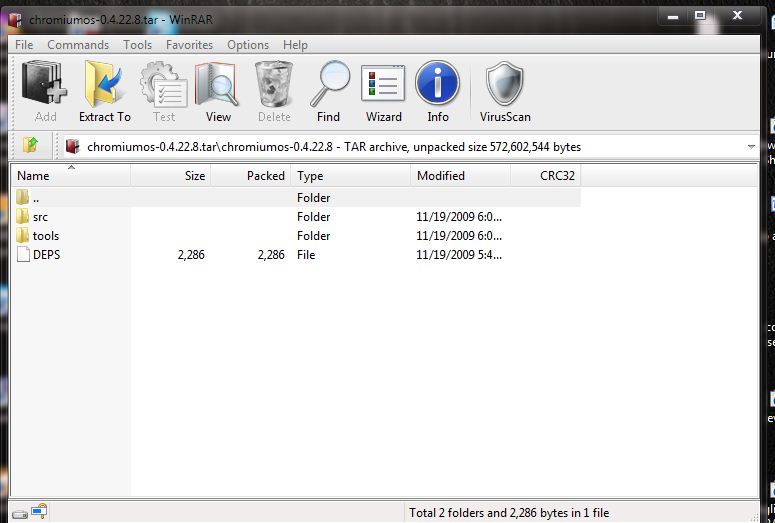The image size is (775, 523).
Task: Click the 'File' type cell of DEPS
Action: coord(306,255)
